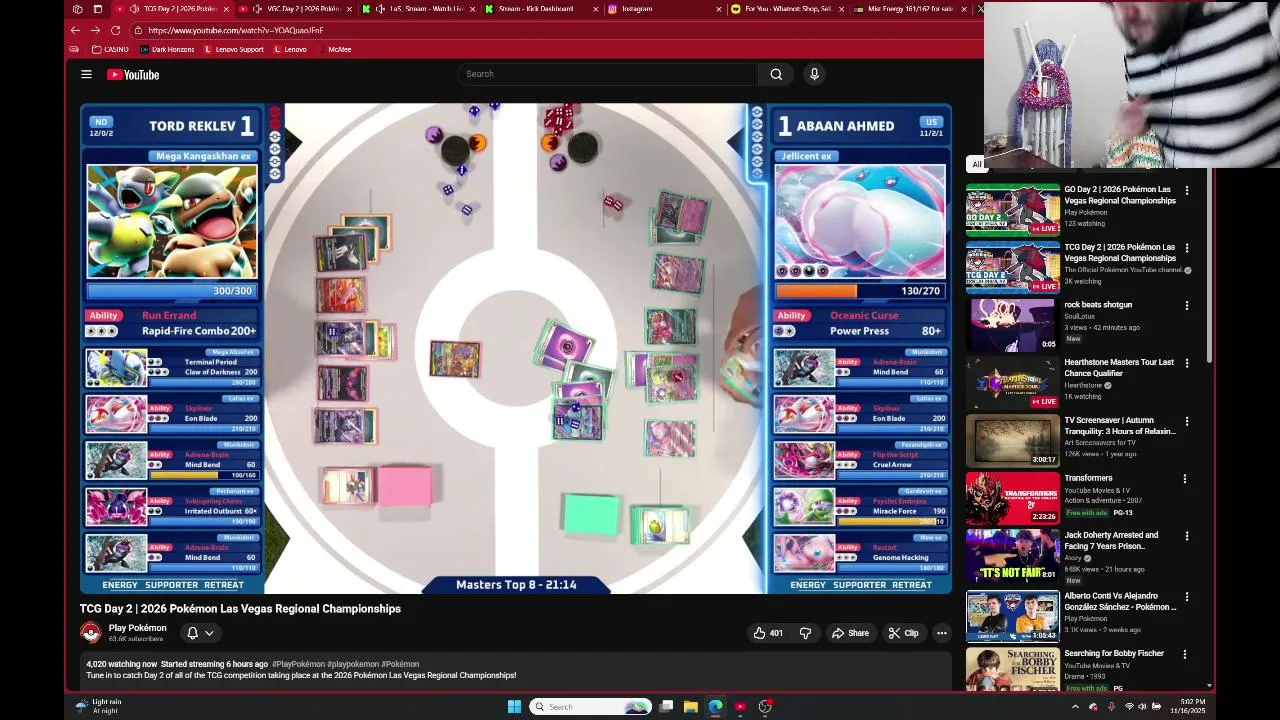The height and width of the screenshot is (720, 1280).
Task: Click the Windows taskbar search box
Action: [590, 707]
